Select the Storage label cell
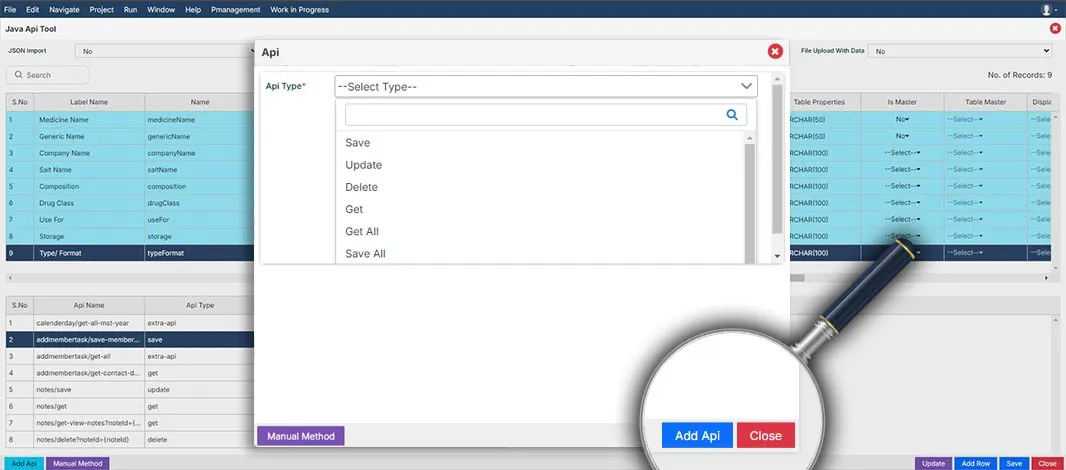Screen dimensions: 1066x470 click(89, 236)
